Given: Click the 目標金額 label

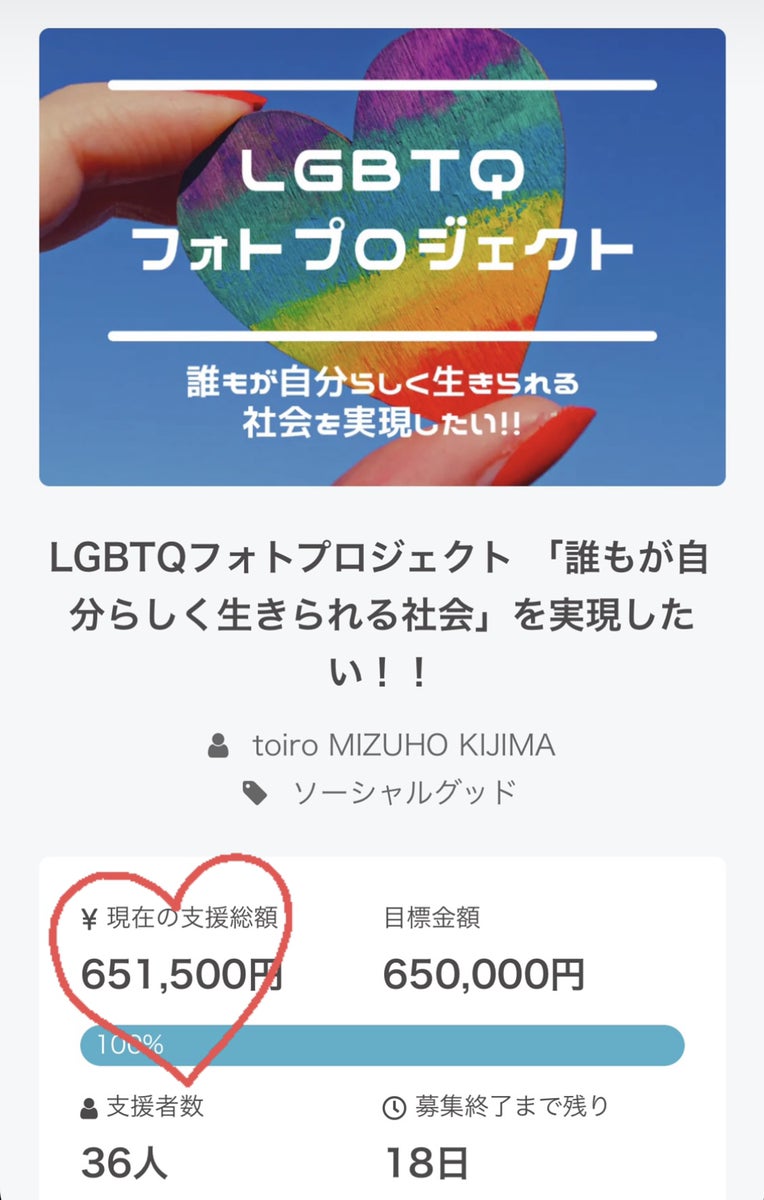Looking at the screenshot, I should (x=431, y=917).
